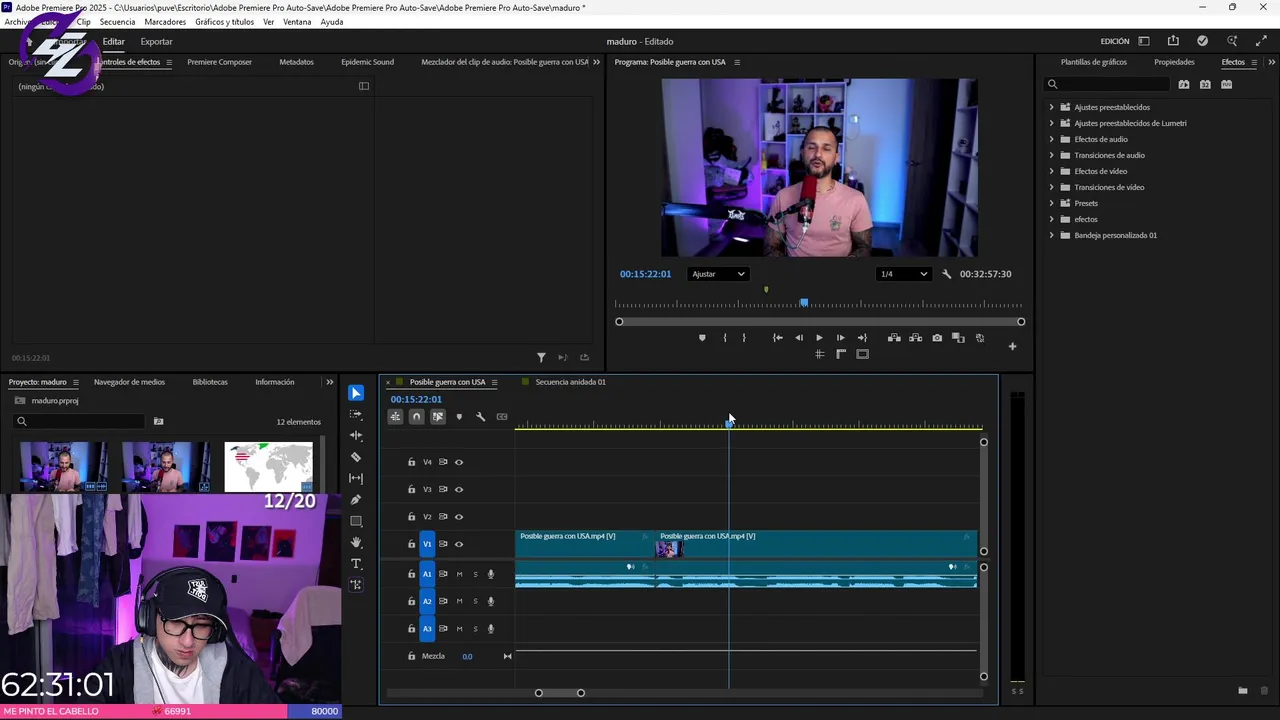
Task: Expand the Efectos de video bin
Action: (1052, 171)
